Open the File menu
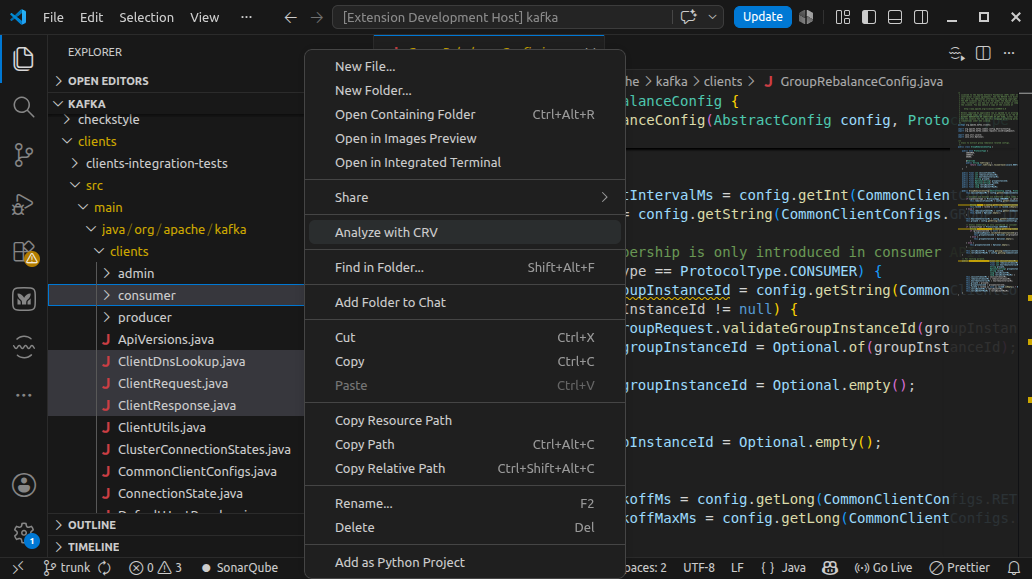The width and height of the screenshot is (1032, 579). point(53,17)
